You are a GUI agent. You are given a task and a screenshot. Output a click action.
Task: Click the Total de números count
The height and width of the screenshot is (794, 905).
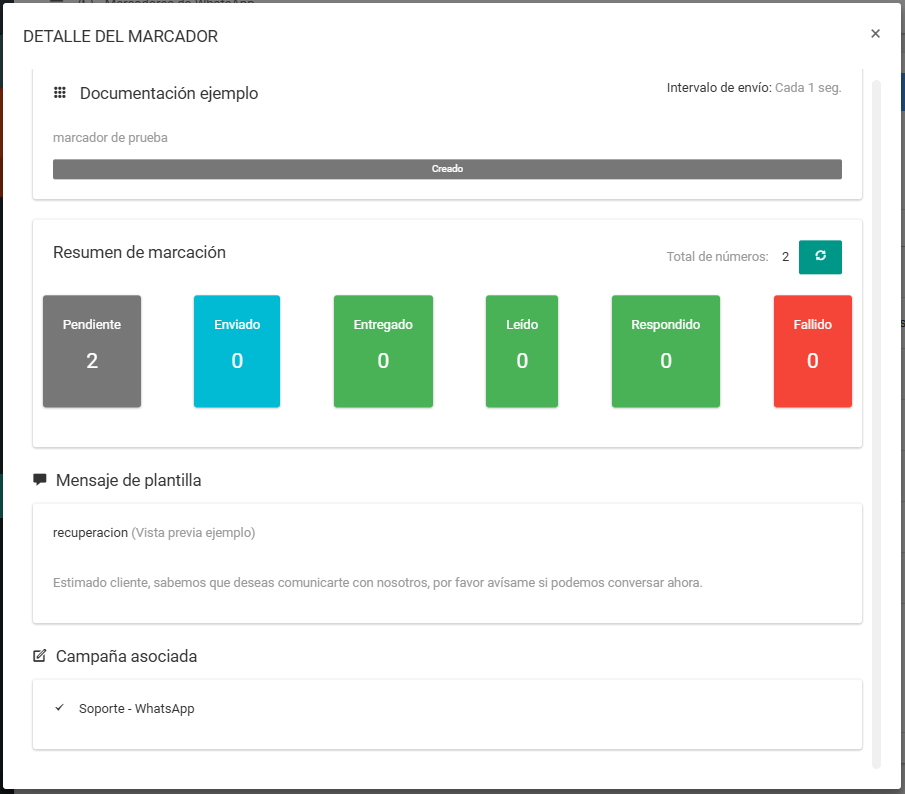[x=785, y=257]
